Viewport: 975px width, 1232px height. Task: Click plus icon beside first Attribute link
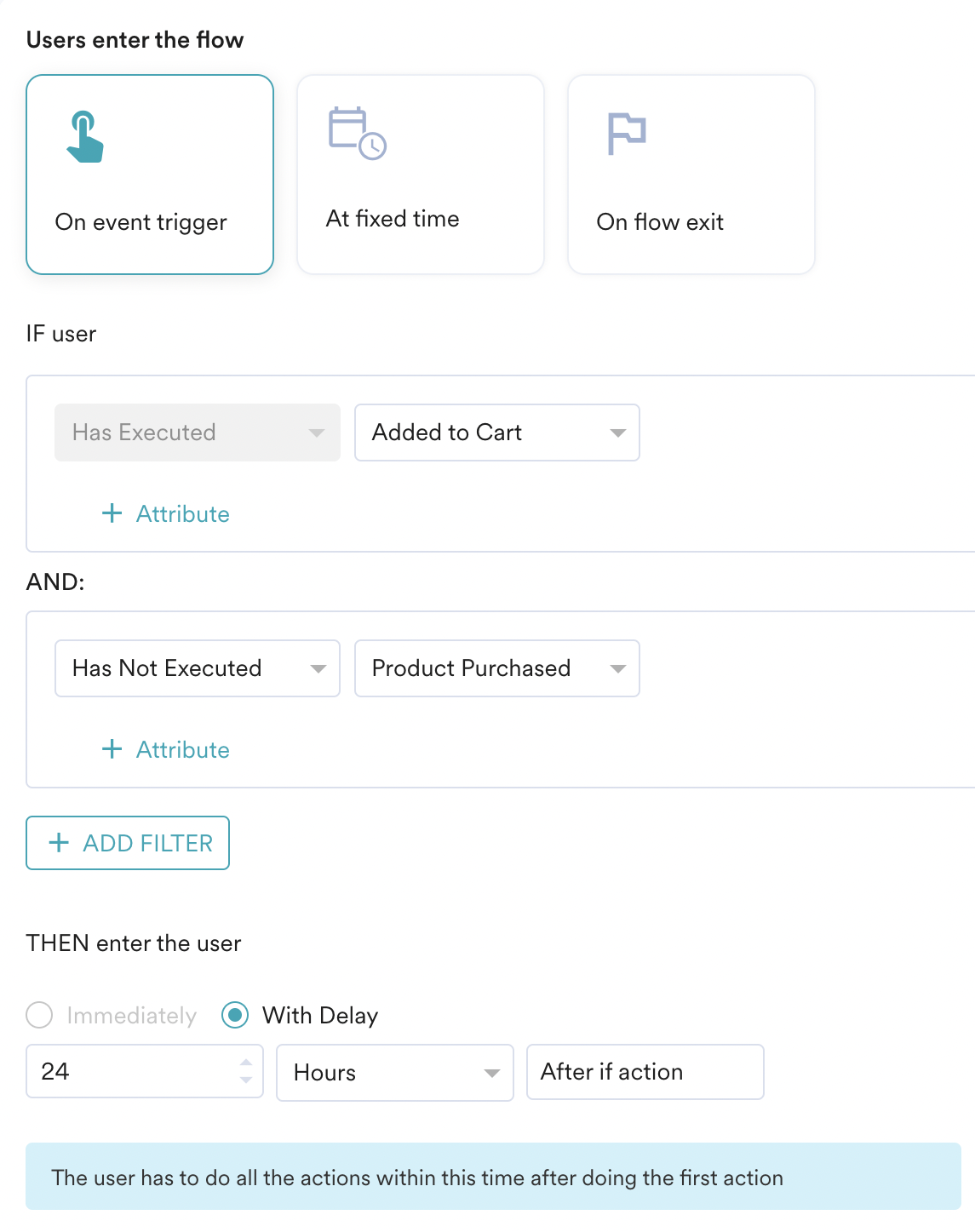click(112, 513)
